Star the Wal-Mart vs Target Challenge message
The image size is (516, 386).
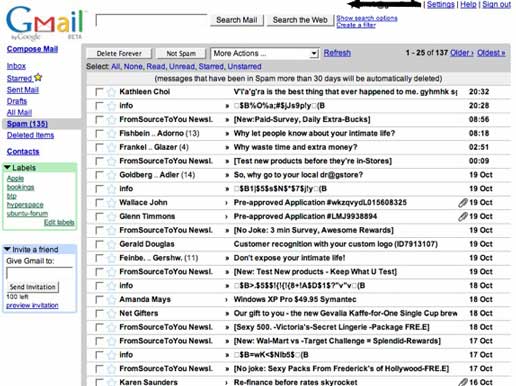coord(111,341)
